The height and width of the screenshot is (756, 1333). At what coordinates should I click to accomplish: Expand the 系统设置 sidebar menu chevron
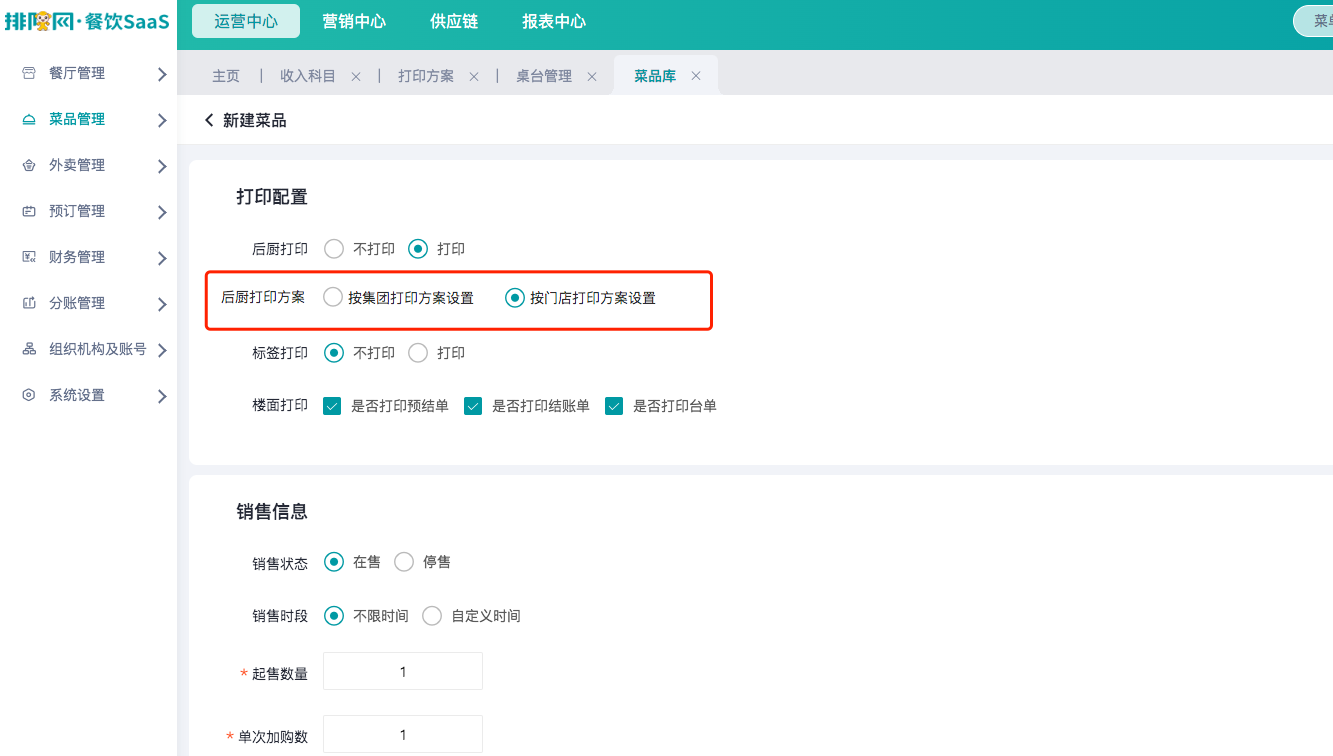(162, 396)
